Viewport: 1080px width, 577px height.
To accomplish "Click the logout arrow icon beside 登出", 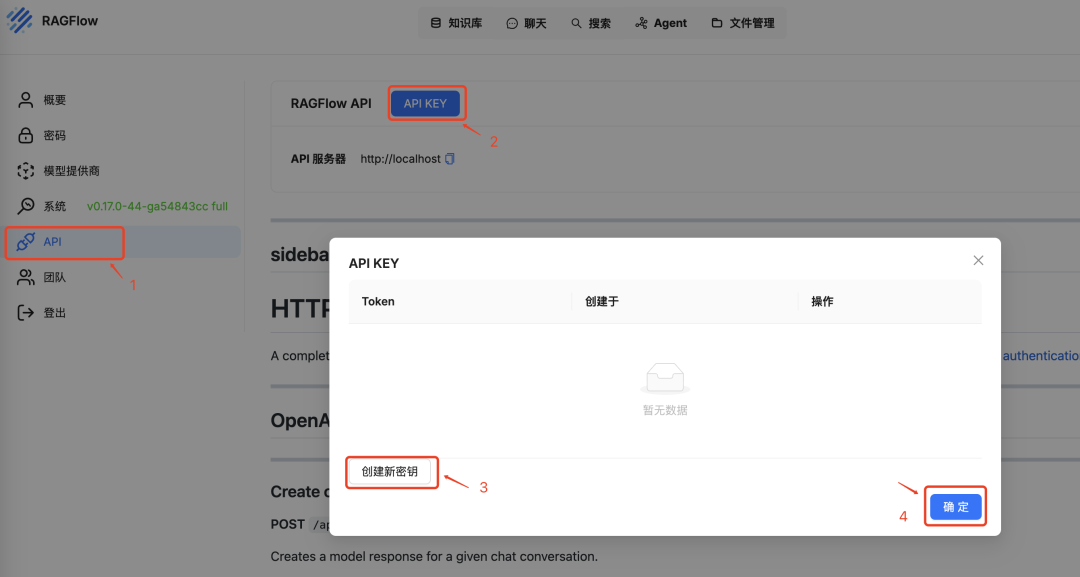I will pos(25,313).
